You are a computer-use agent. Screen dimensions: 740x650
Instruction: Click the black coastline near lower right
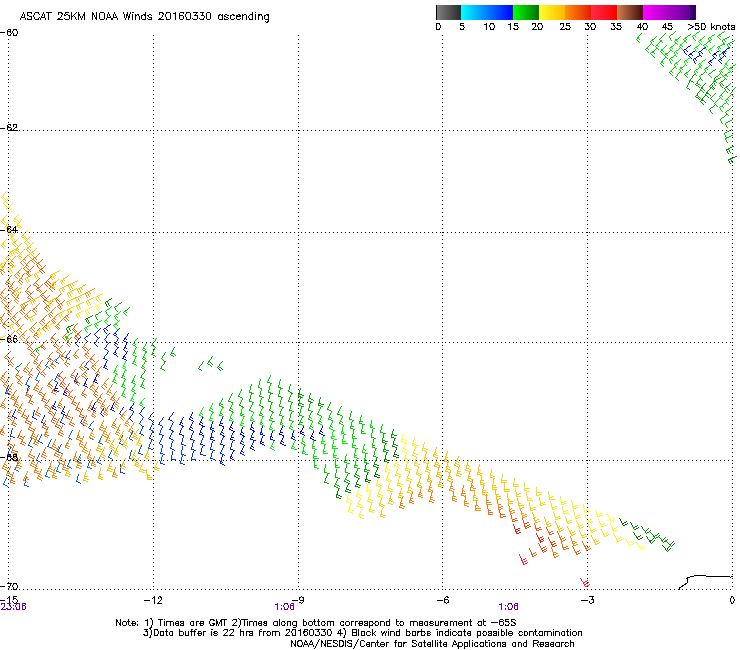pyautogui.click(x=705, y=582)
